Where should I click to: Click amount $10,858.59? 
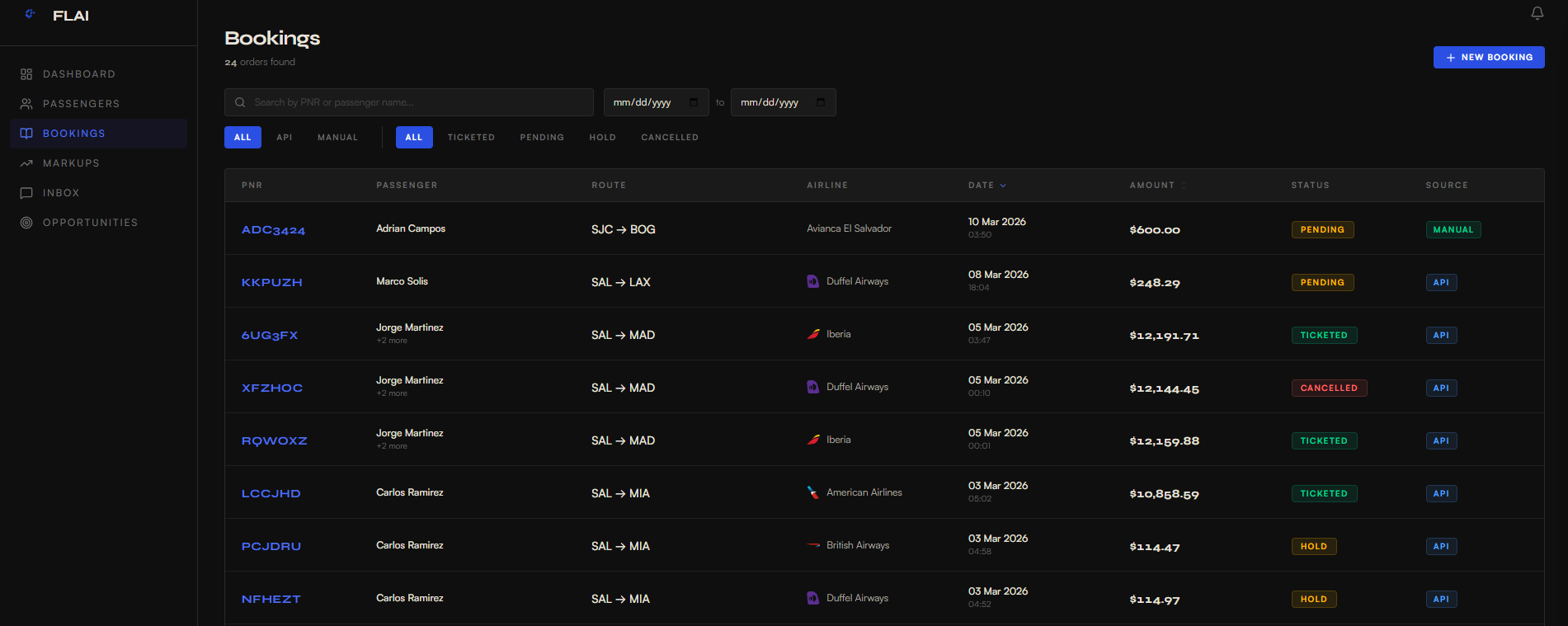(x=1164, y=494)
